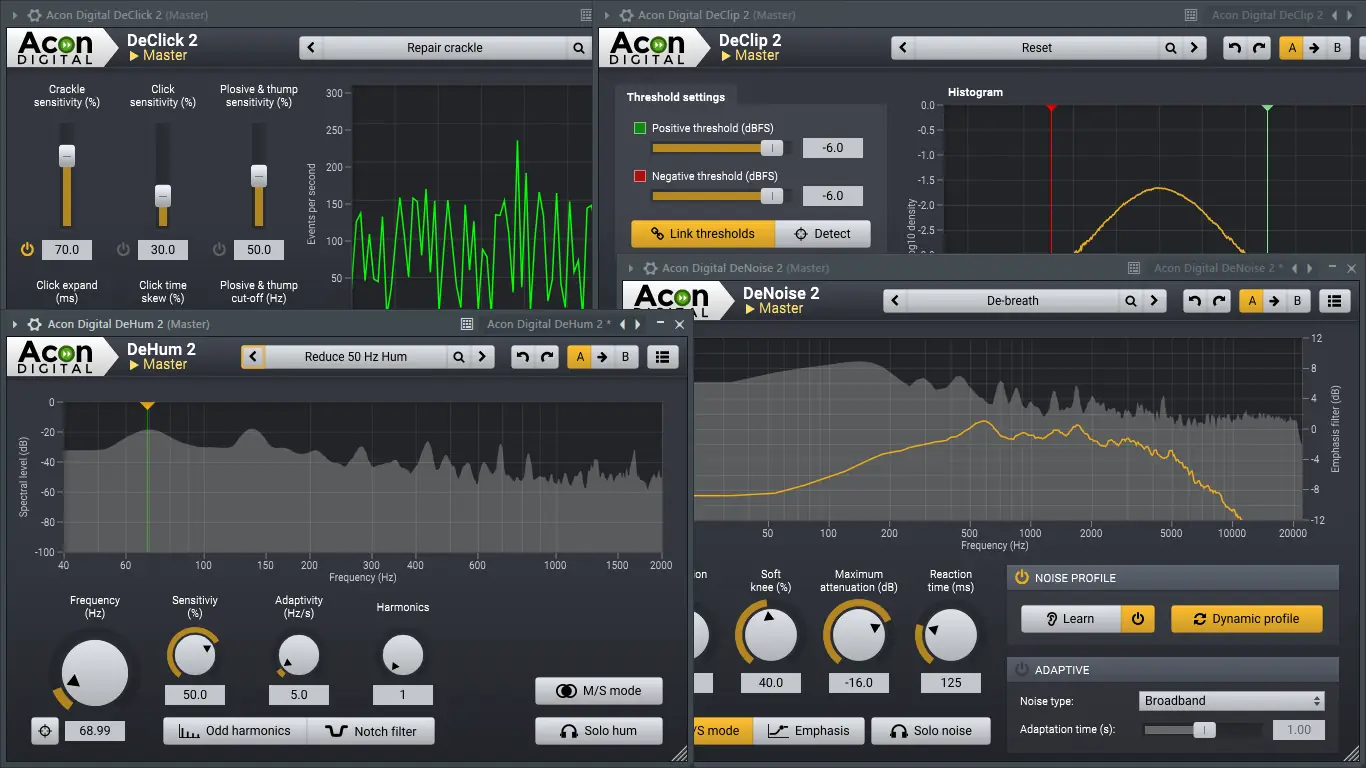Click the Frequency value field 68.99
The image size is (1366, 768).
coord(95,731)
